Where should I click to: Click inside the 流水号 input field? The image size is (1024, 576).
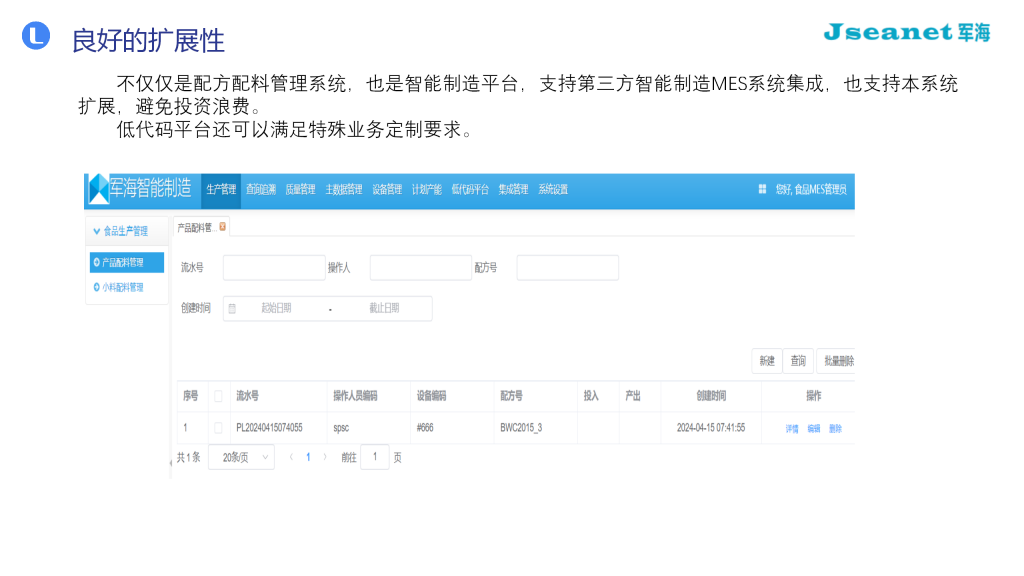273,267
